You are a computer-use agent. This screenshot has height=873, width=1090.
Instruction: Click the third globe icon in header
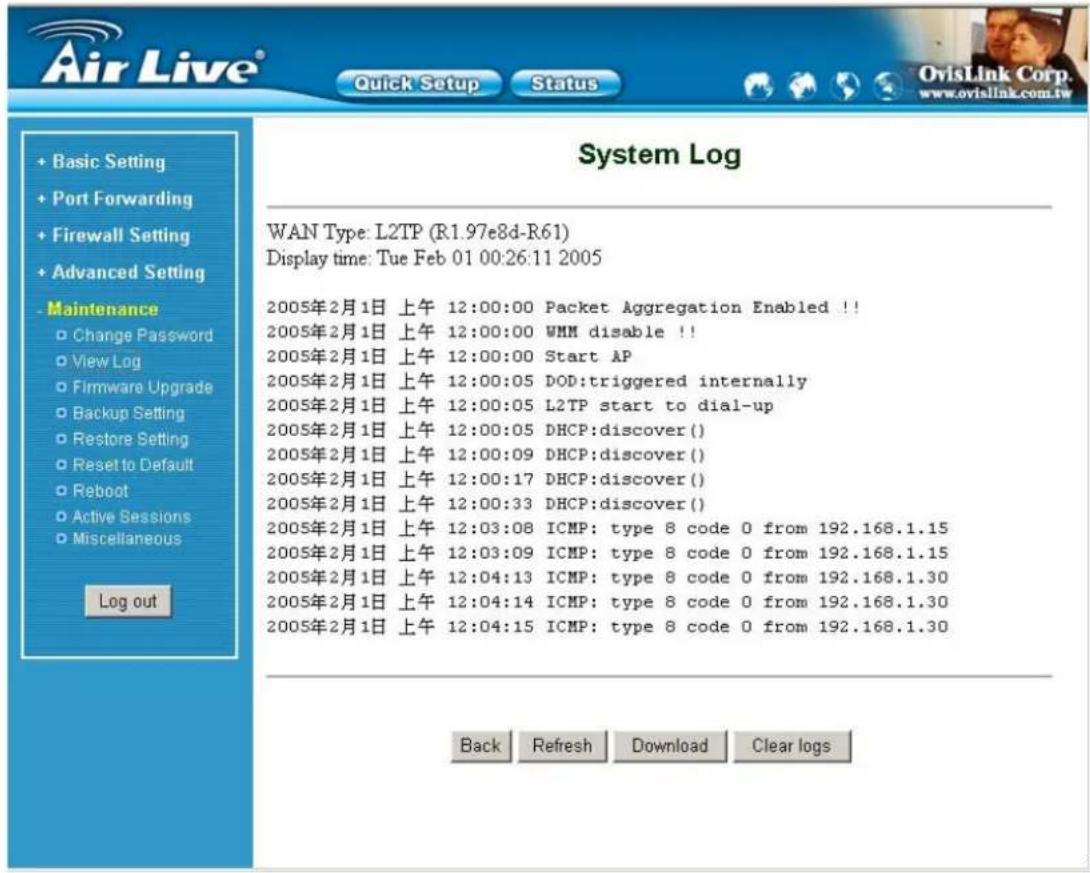coord(845,86)
